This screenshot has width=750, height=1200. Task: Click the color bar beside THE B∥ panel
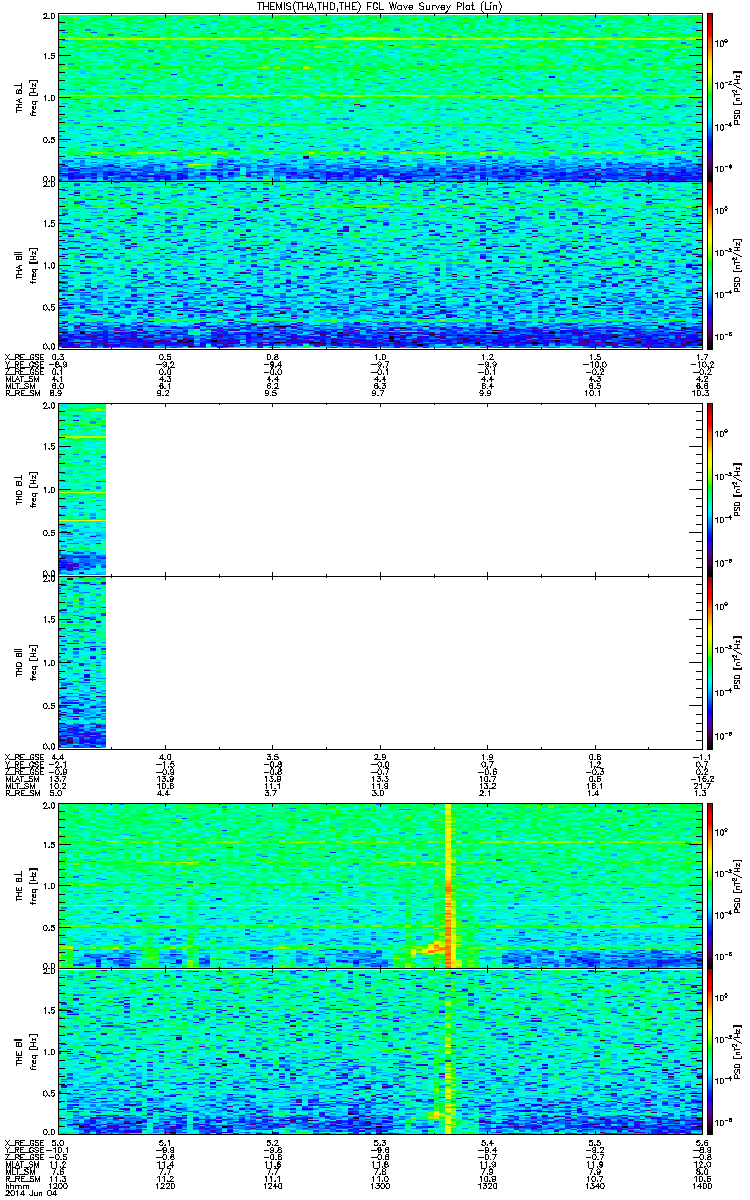[x=710, y=1052]
